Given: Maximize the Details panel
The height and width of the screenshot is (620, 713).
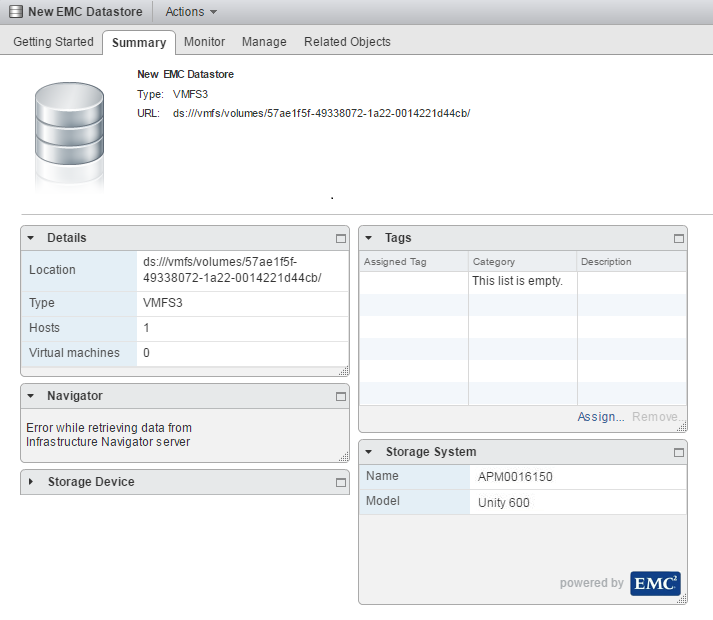Looking at the screenshot, I should pos(341,239).
